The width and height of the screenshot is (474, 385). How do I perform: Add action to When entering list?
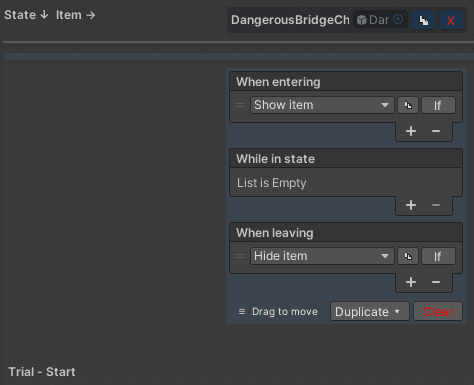click(x=411, y=131)
